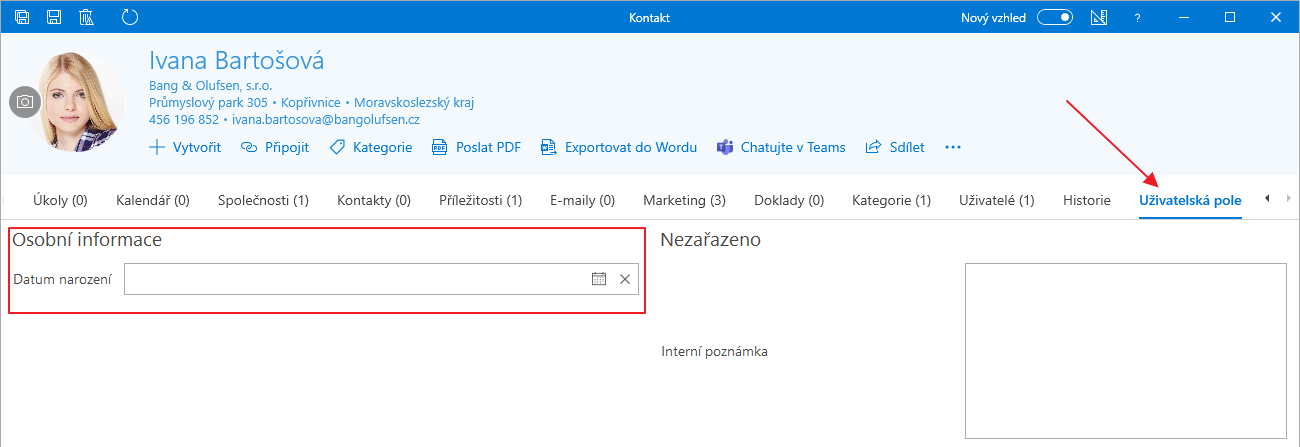Switch to the Doklady (0) tab
1300x447 pixels.
point(789,200)
